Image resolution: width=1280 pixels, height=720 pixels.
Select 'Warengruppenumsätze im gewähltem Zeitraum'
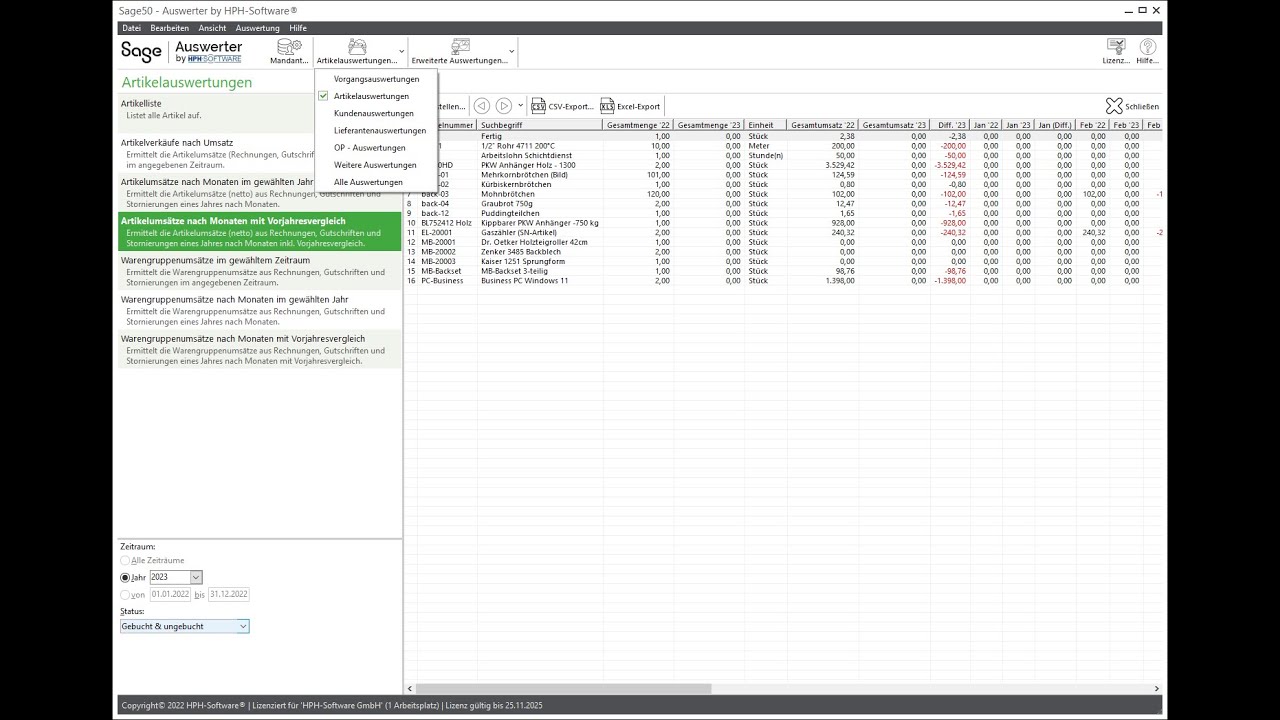click(x=259, y=271)
